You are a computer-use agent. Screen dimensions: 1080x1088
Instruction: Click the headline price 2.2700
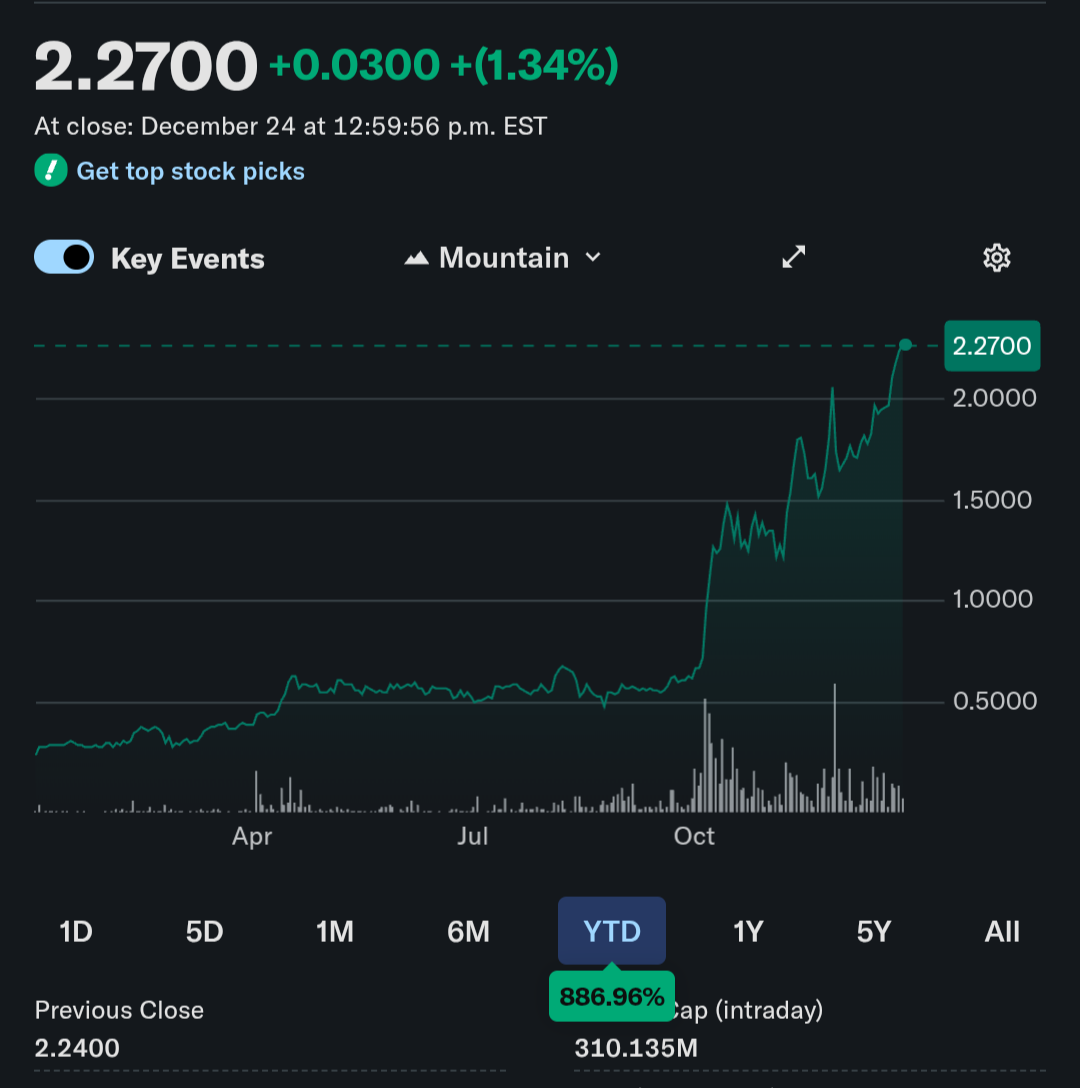click(146, 66)
